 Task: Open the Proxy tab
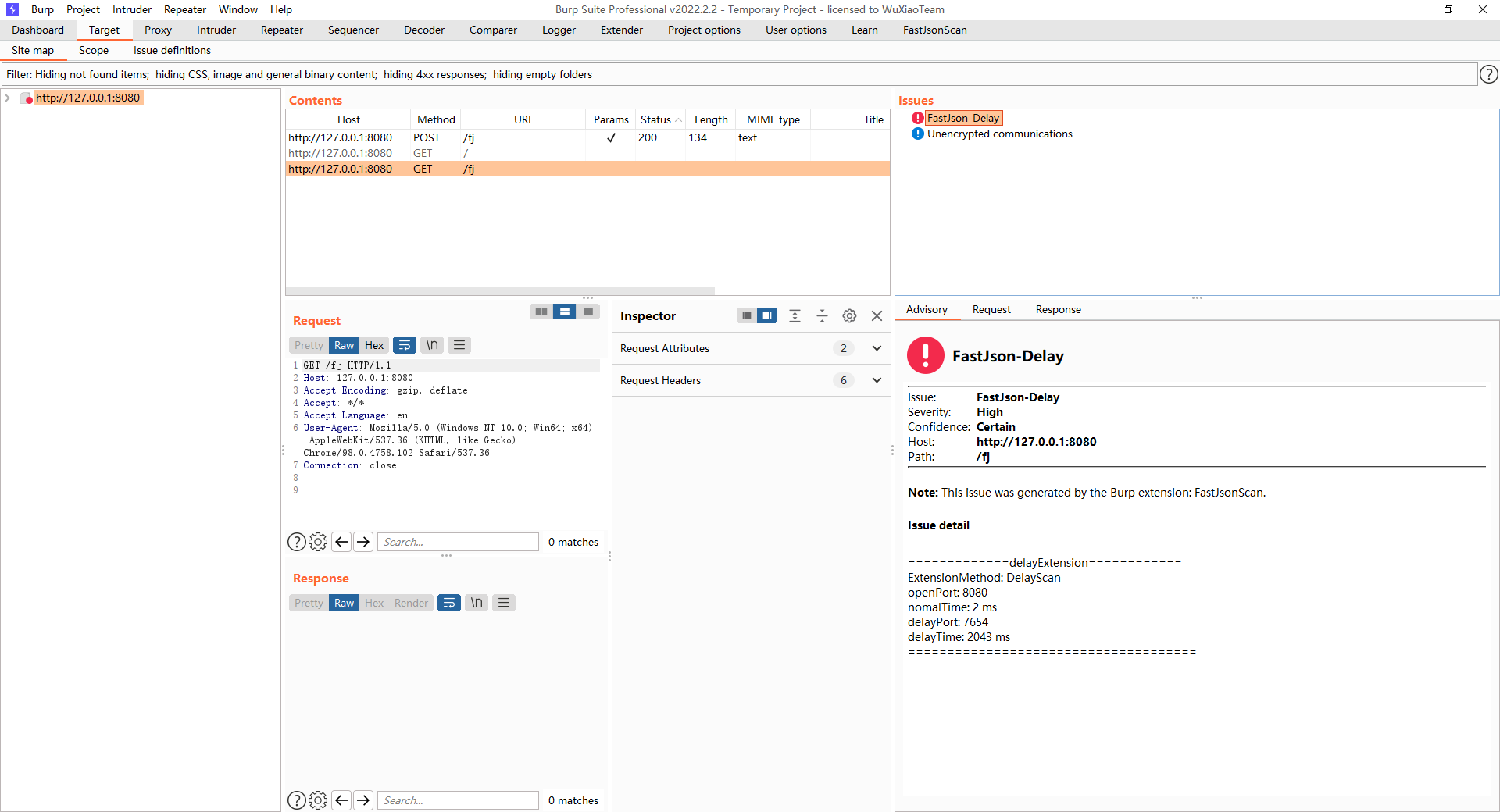pos(158,30)
